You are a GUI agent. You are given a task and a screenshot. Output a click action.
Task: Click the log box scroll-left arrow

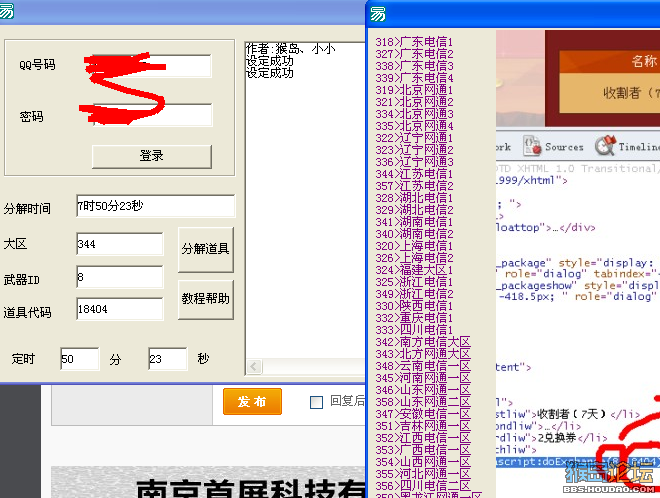[254, 366]
